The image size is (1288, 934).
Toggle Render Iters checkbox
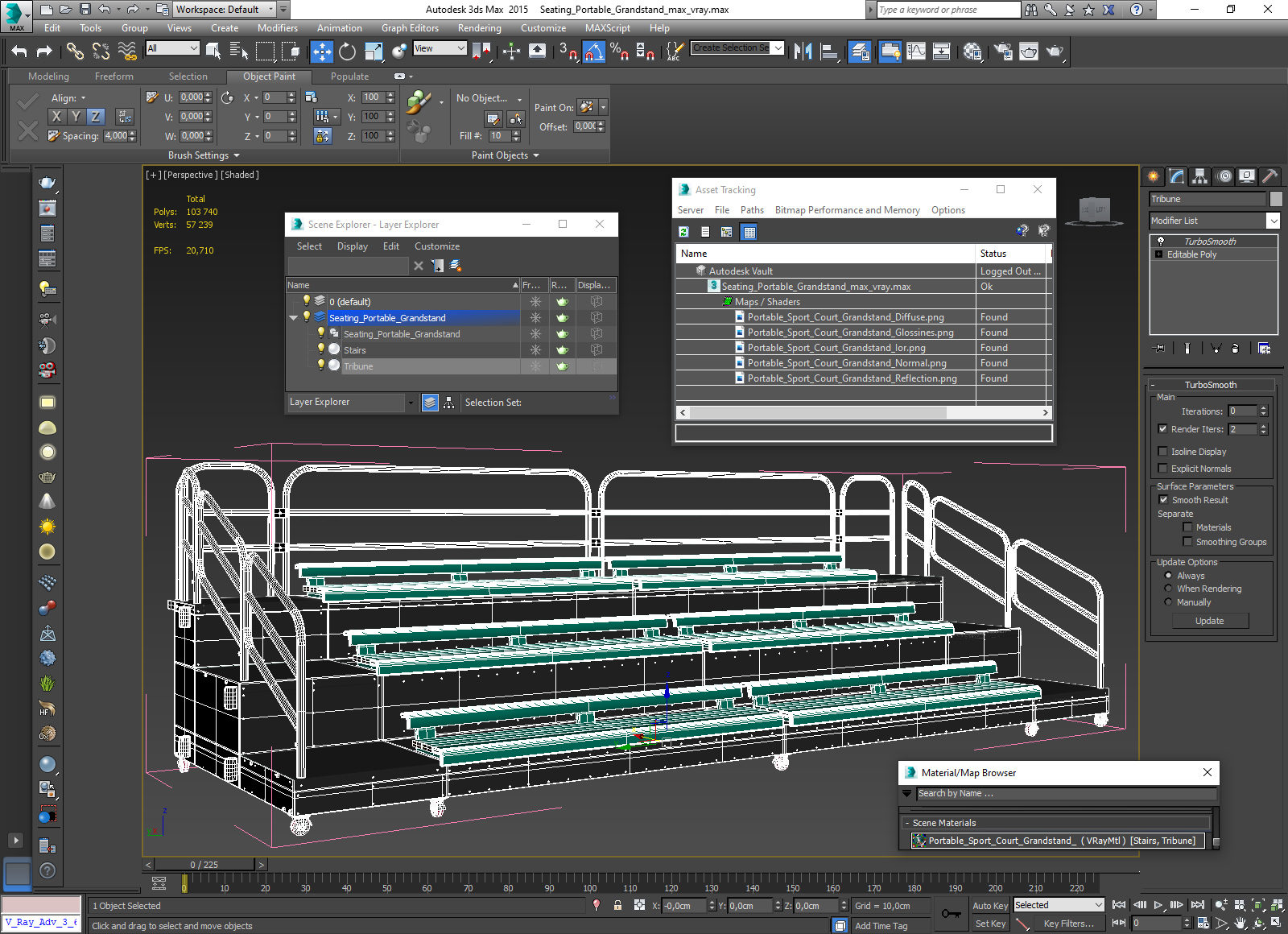(x=1162, y=429)
